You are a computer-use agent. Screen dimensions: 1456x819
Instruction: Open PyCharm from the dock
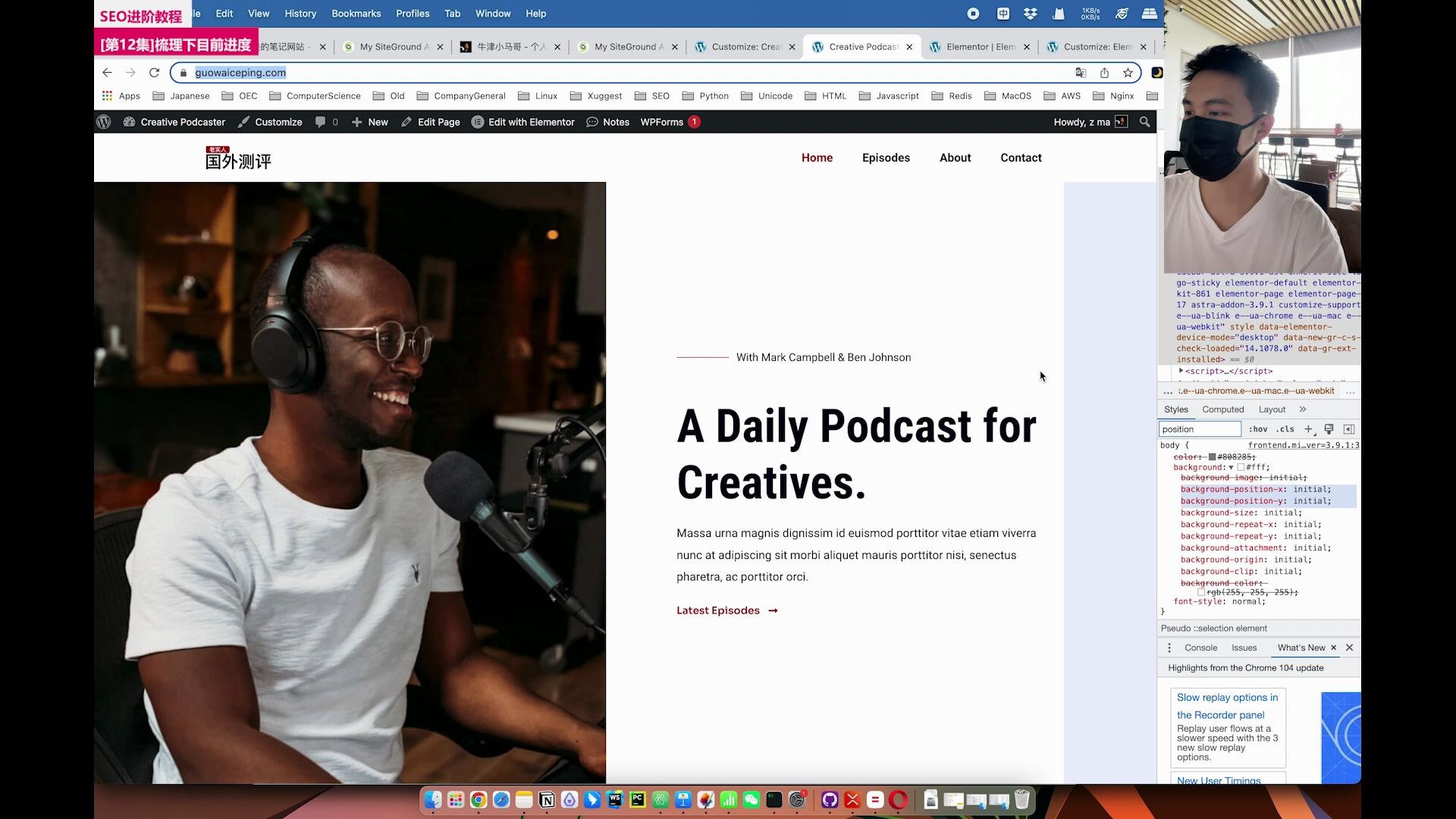[638, 800]
